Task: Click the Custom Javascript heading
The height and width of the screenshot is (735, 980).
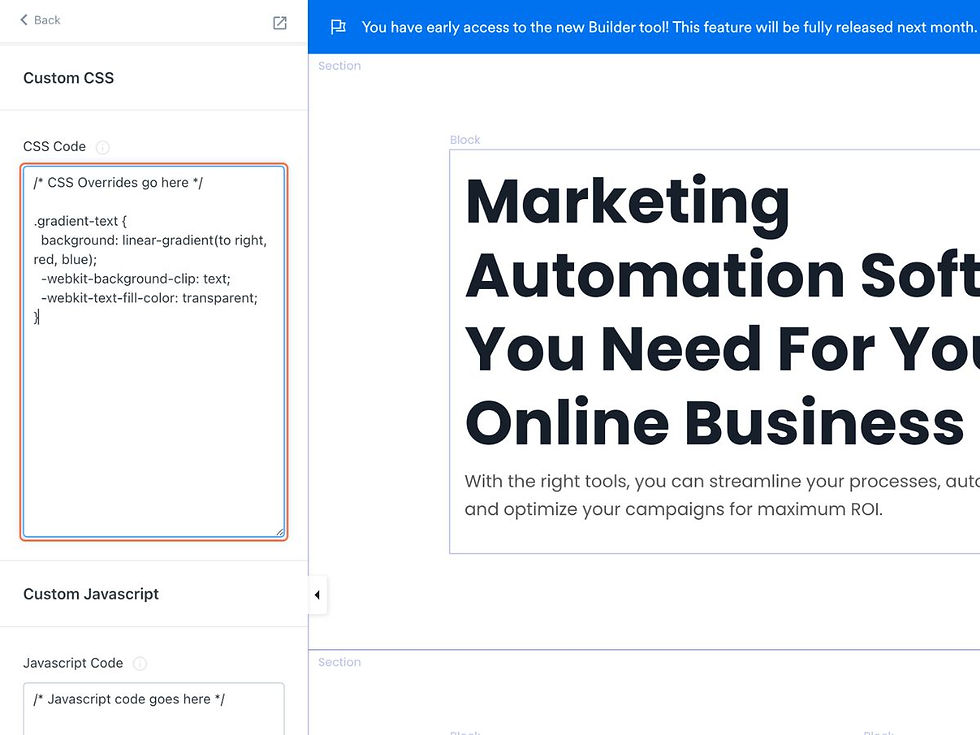Action: [91, 594]
